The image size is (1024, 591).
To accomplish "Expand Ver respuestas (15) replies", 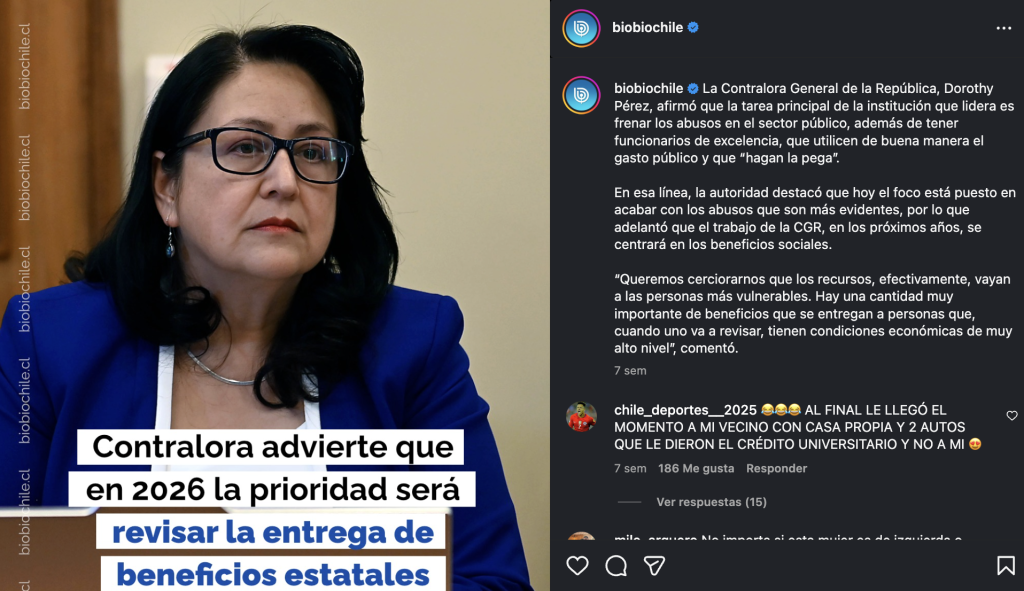I will coord(711,502).
